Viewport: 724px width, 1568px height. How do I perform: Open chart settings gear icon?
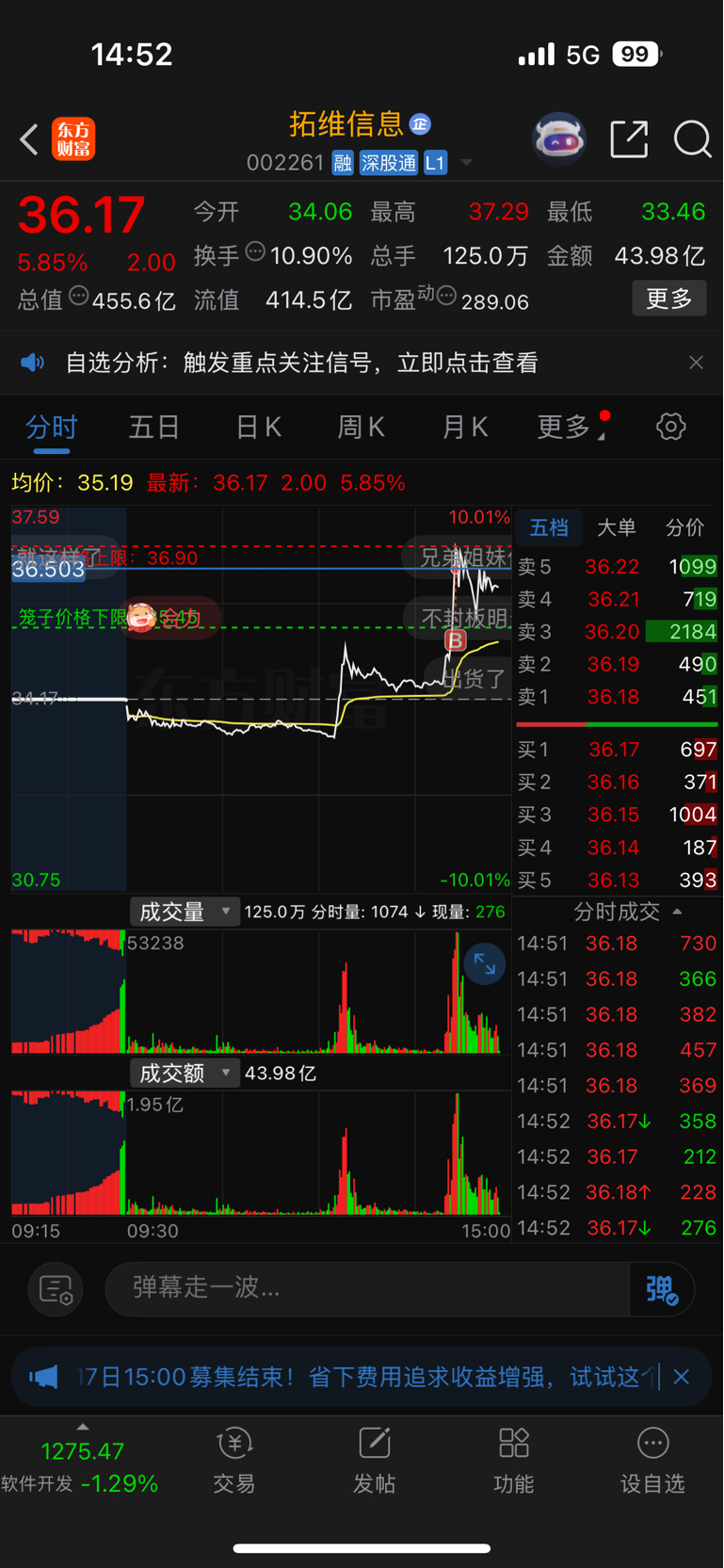(x=670, y=427)
